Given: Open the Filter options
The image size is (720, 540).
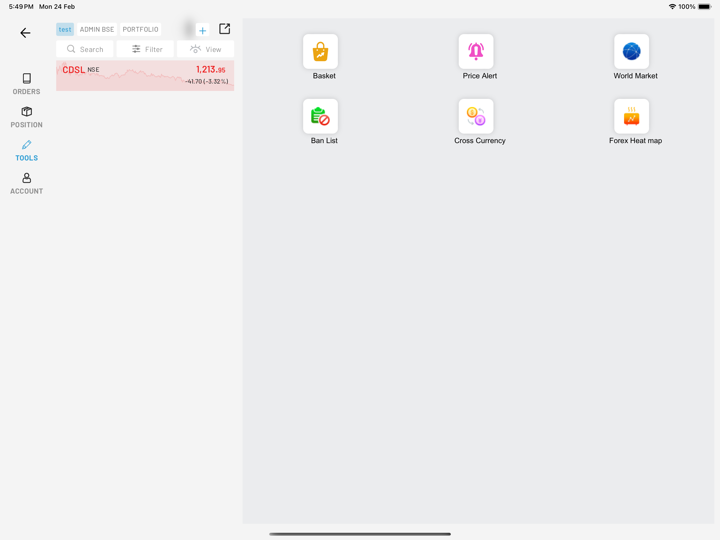Looking at the screenshot, I should pos(147,49).
